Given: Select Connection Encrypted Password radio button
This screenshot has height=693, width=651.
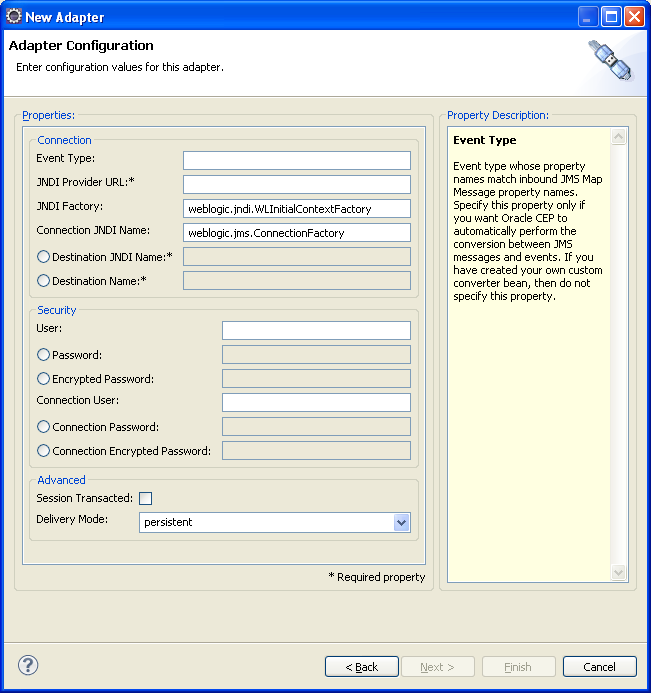Looking at the screenshot, I should tap(43, 450).
